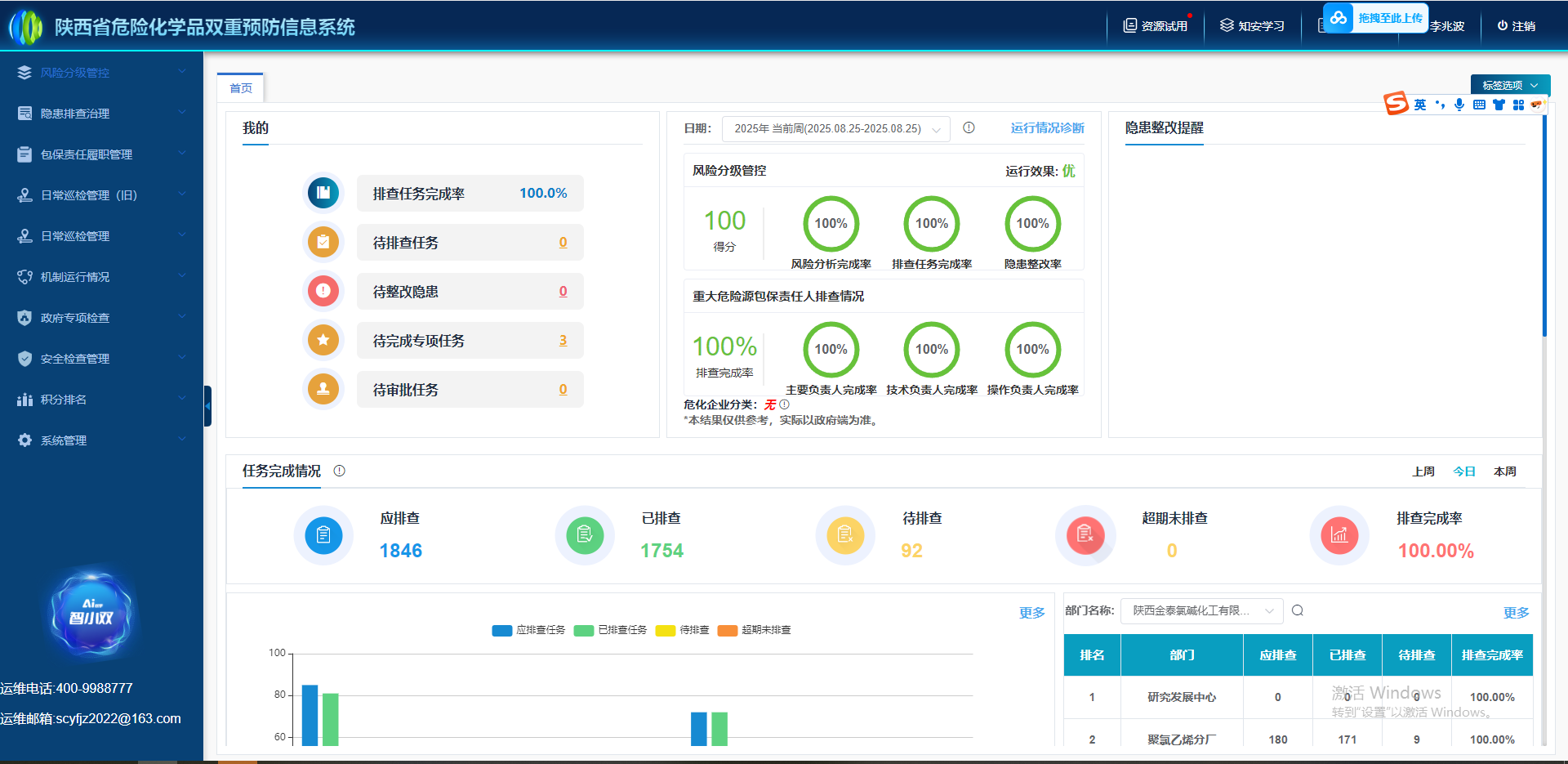Click the 待完成专项任务 star icon

(323, 341)
